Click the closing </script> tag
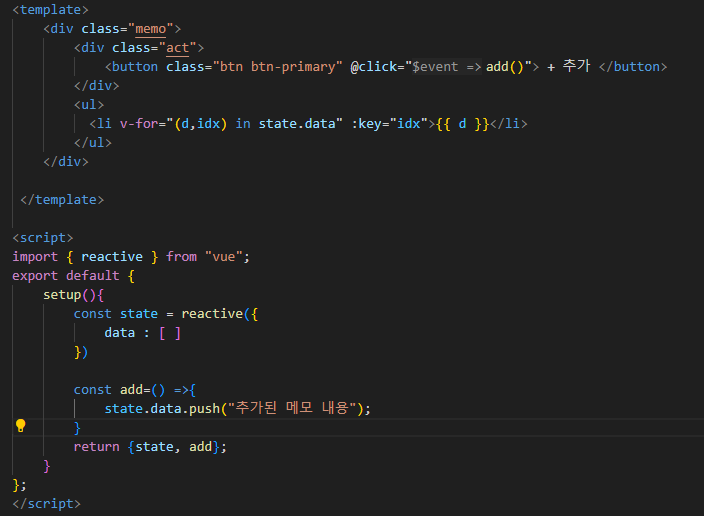Screen dimensions: 704x516 [47, 503]
